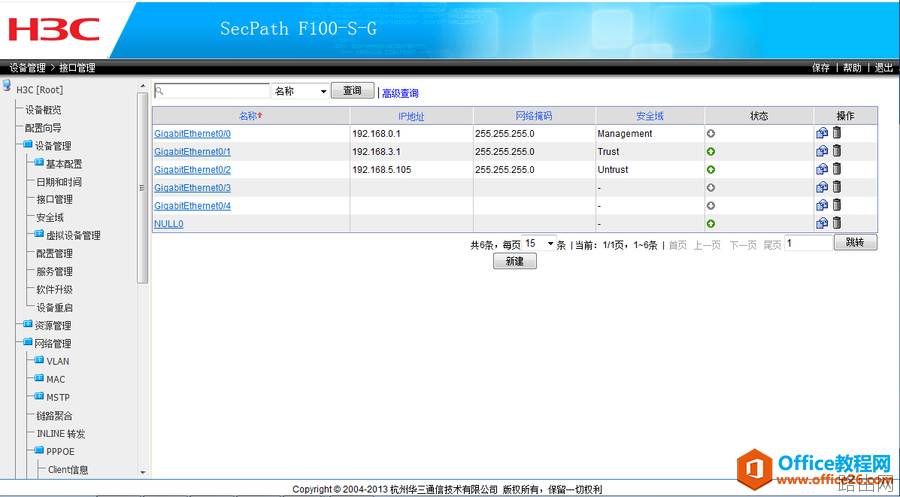Click the edit icon for NULL0
Screen dimensions: 900x497
coord(822,223)
